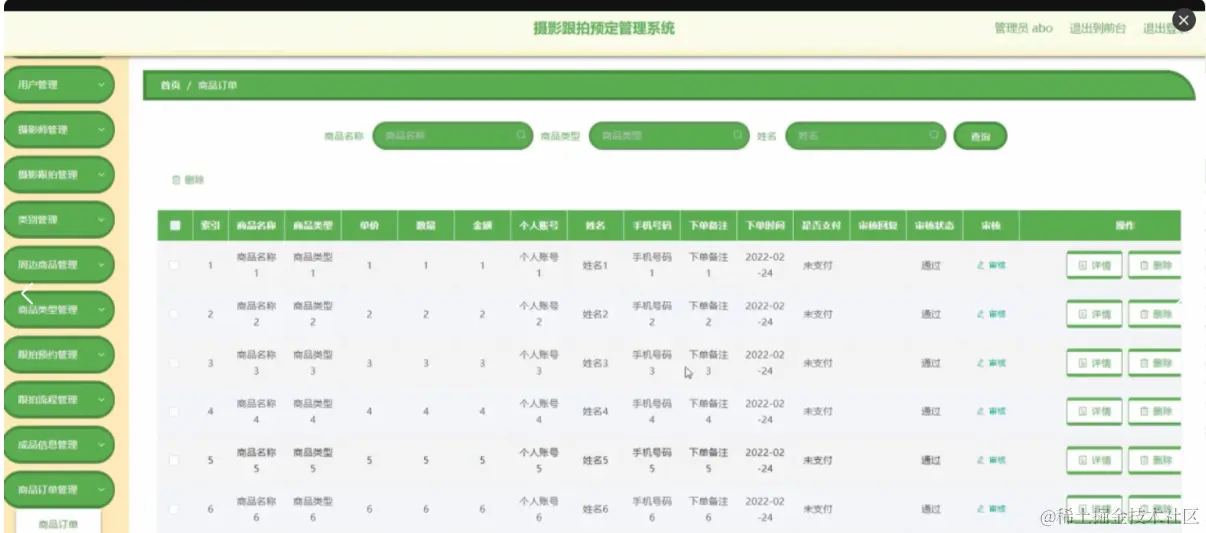The width and height of the screenshot is (1206, 533).
Task: Click the 退出到前台 link
Action: click(x=1097, y=28)
